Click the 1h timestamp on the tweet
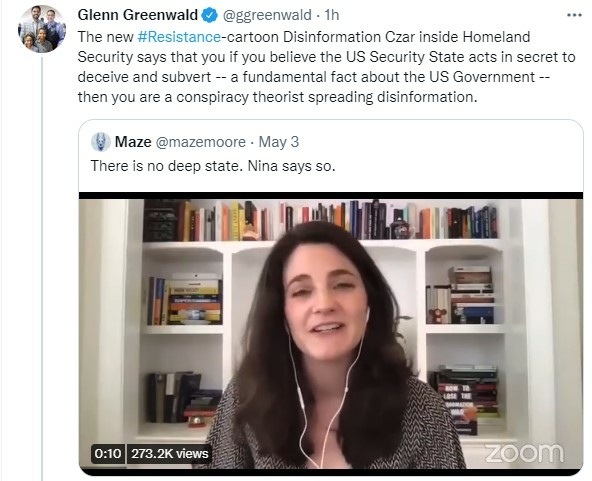This screenshot has height=481, width=592. tap(332, 15)
